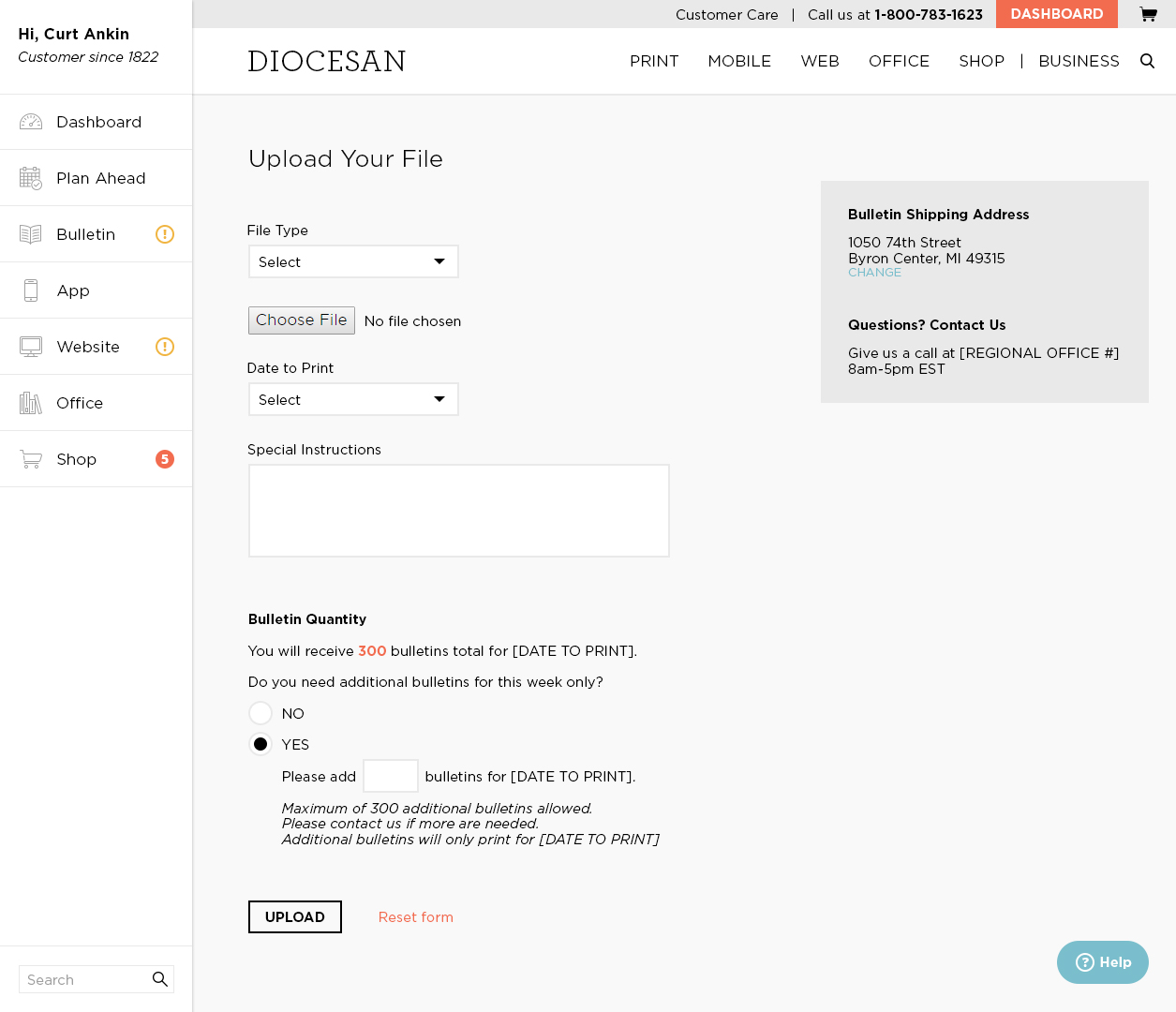The width and height of the screenshot is (1176, 1012).
Task: Open the PRINT menu in the navigation
Action: coord(654,61)
